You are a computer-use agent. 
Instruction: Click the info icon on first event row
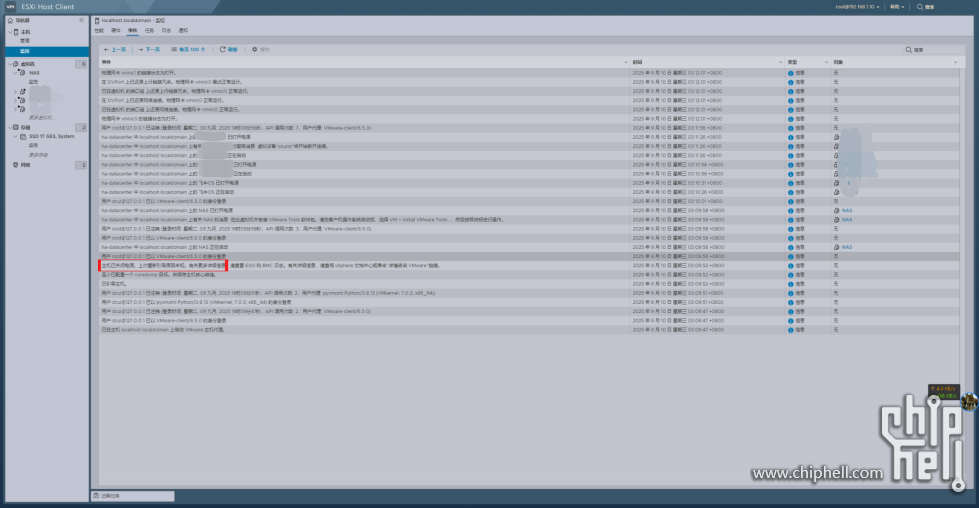click(790, 73)
